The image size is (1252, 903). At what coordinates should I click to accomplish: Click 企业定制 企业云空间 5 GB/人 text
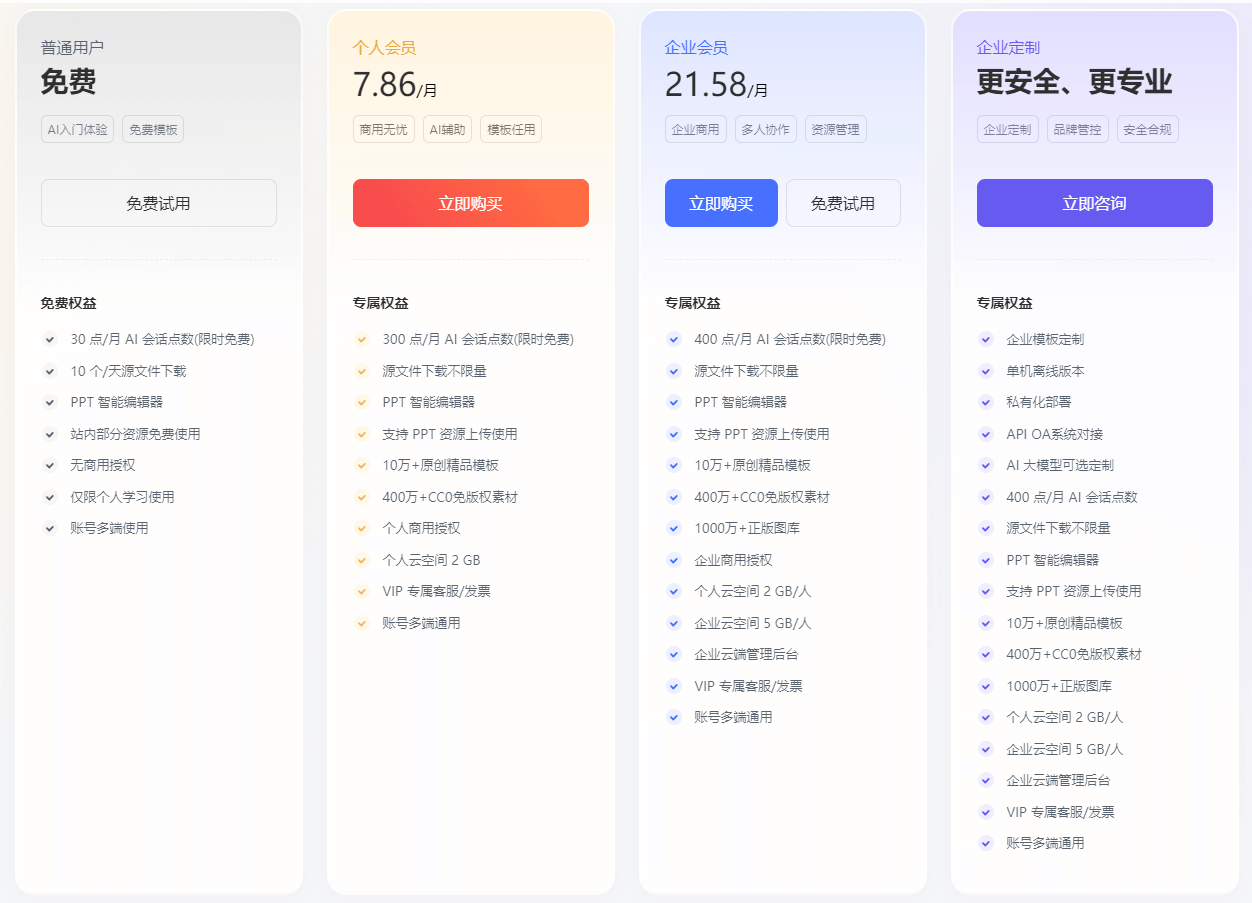click(x=1065, y=749)
